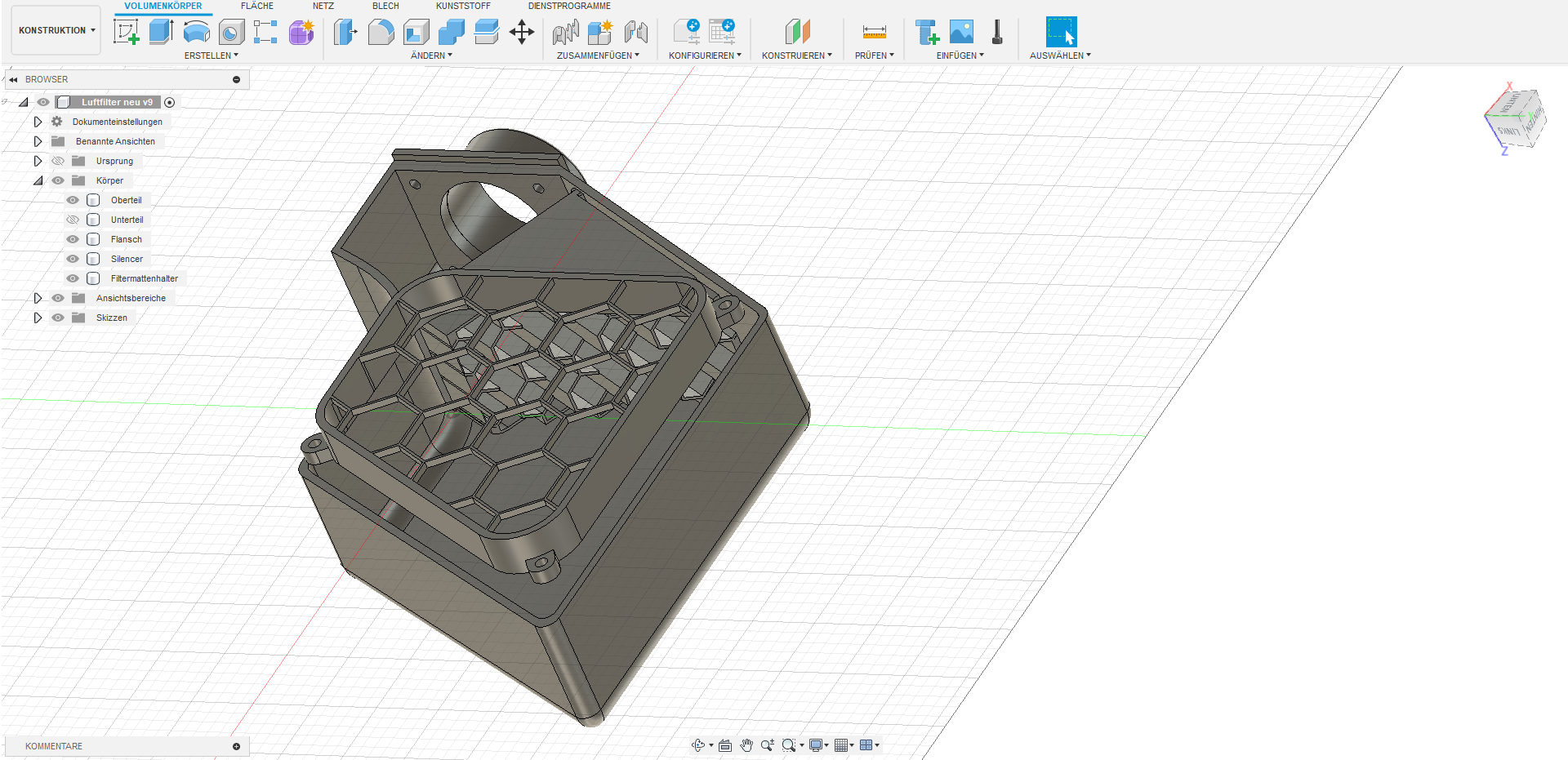Open the BLECH tab
The height and width of the screenshot is (760, 1568).
[385, 6]
